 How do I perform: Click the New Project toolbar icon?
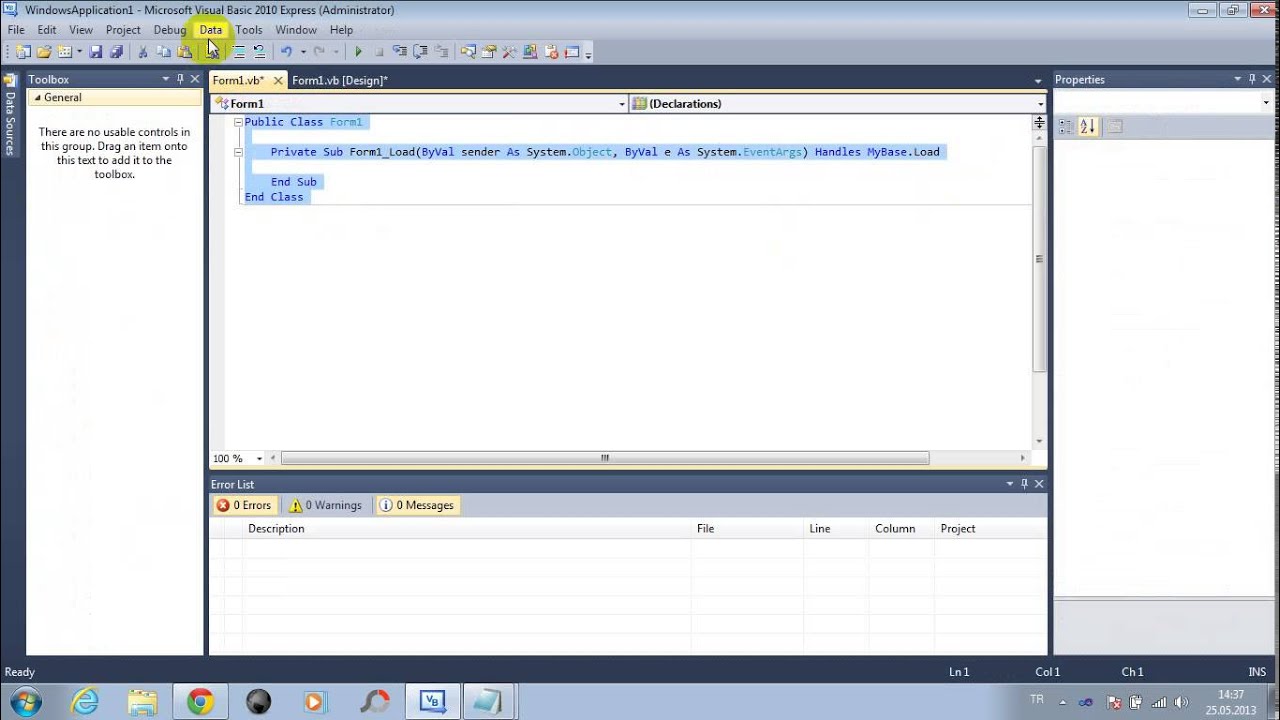[22, 51]
